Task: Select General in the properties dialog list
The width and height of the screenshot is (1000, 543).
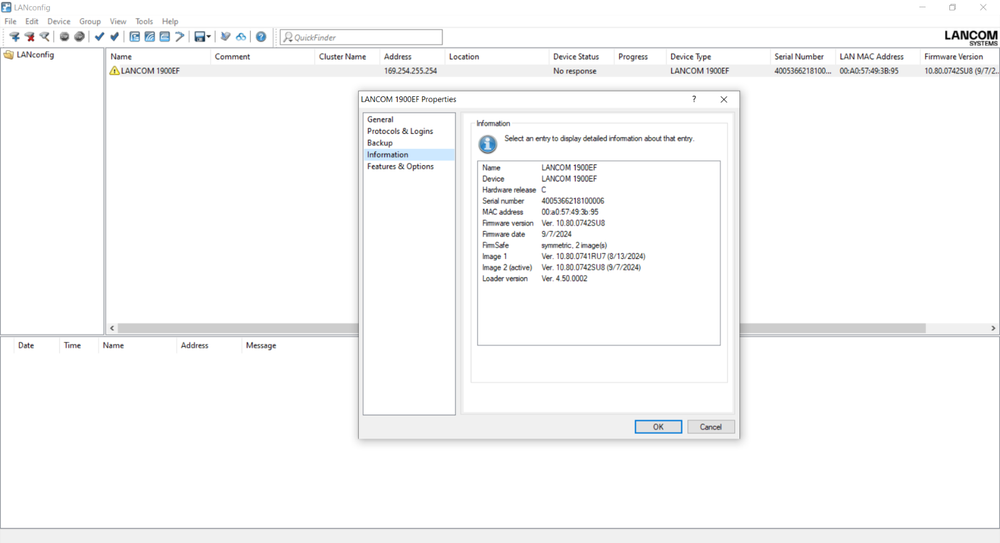Action: [x=409, y=119]
